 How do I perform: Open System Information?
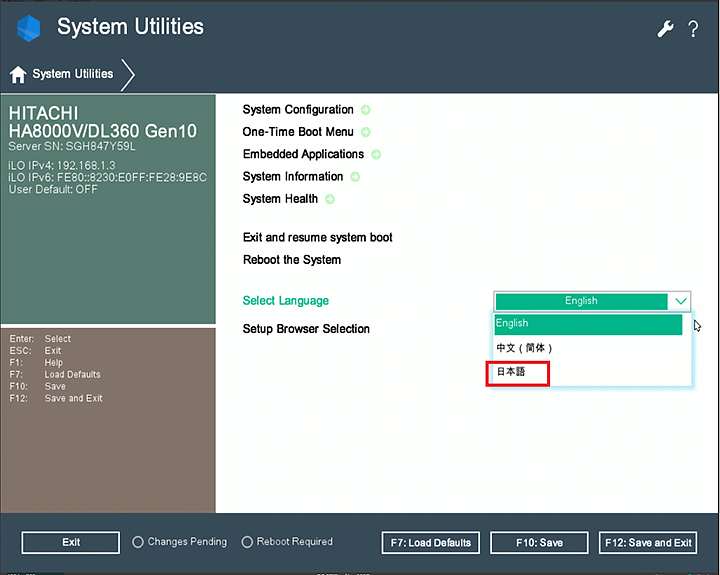pyautogui.click(x=293, y=177)
